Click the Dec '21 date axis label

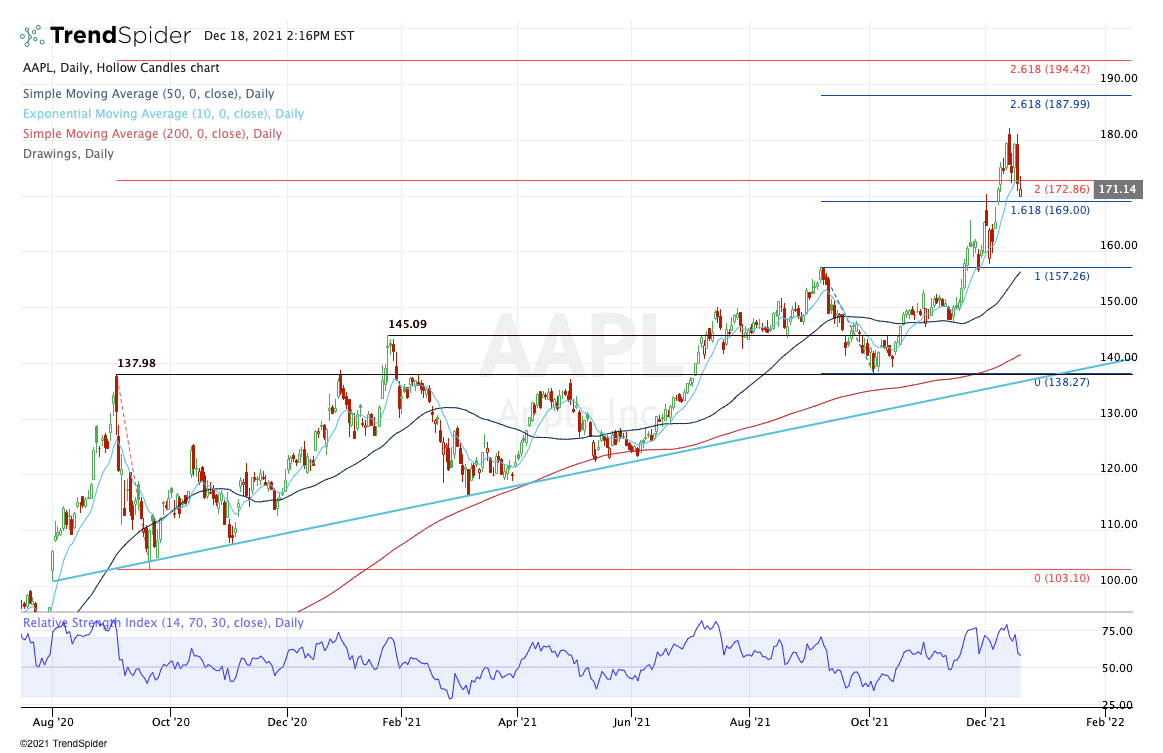coord(986,723)
